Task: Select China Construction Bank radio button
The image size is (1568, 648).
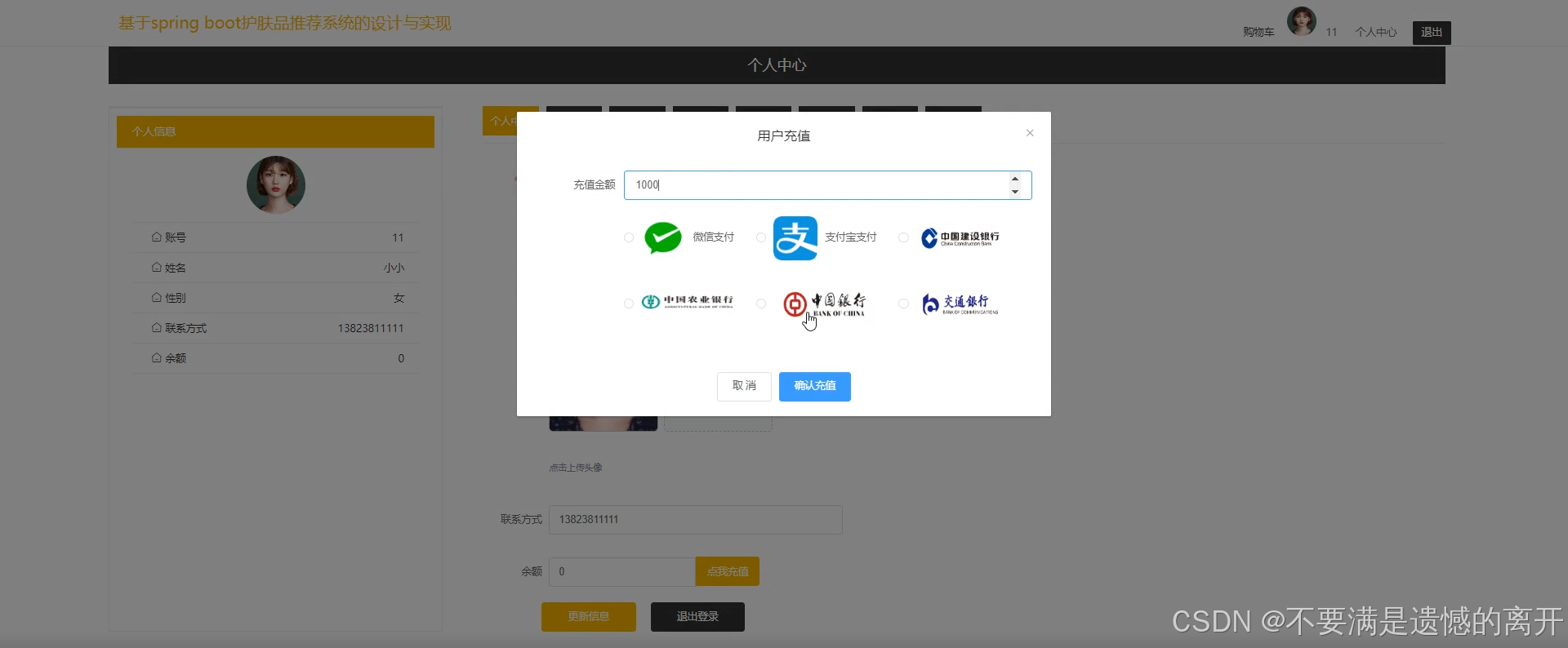Action: pos(903,237)
